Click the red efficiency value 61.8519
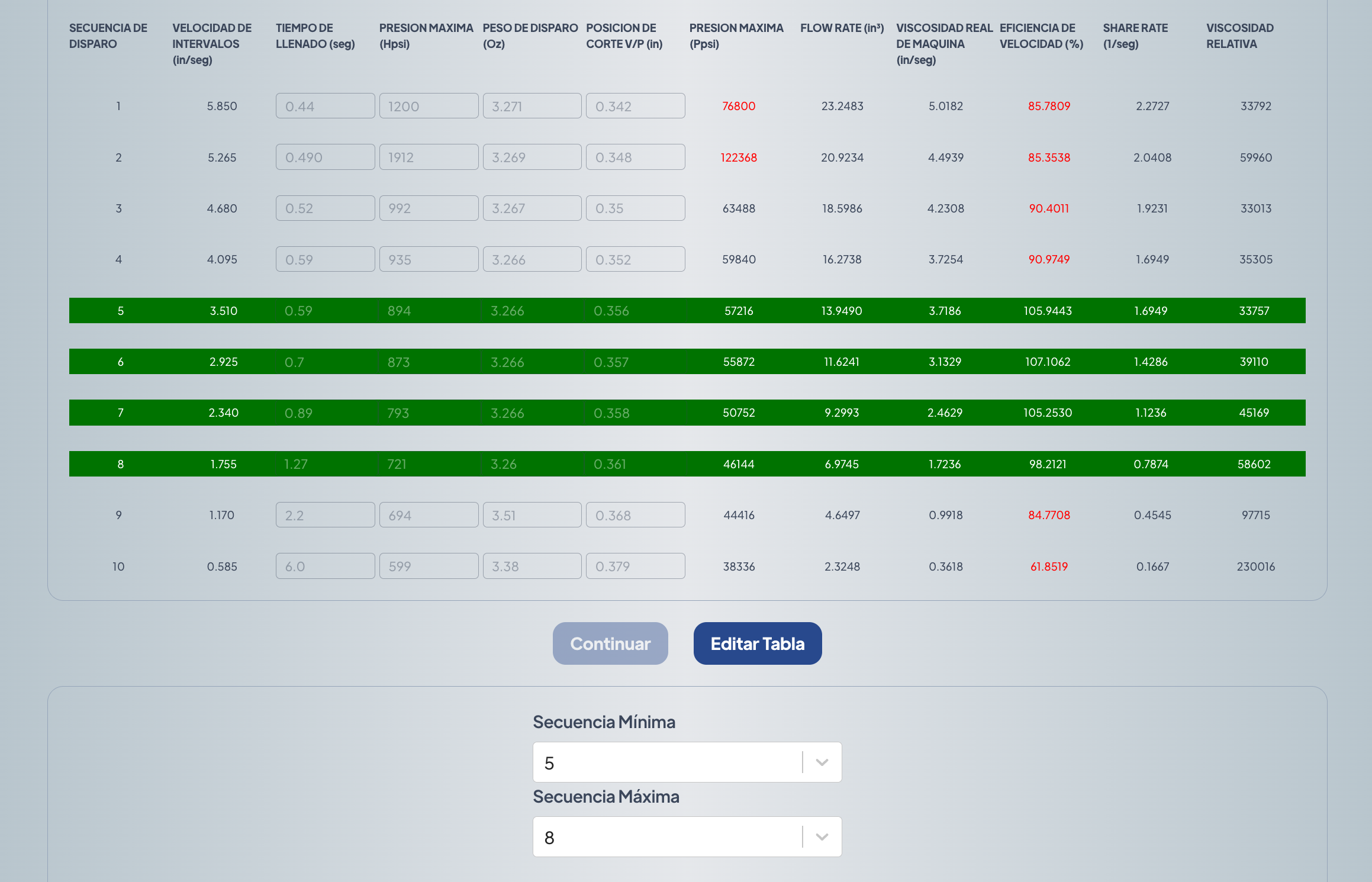This screenshot has width=1372, height=882. [x=1049, y=566]
